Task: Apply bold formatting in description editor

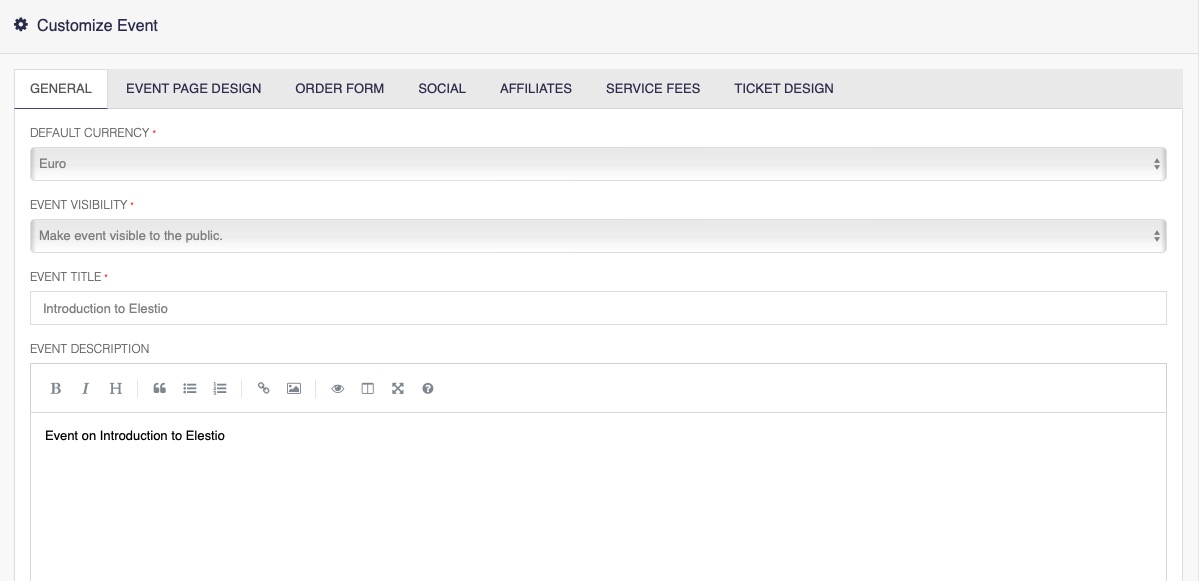Action: point(56,389)
